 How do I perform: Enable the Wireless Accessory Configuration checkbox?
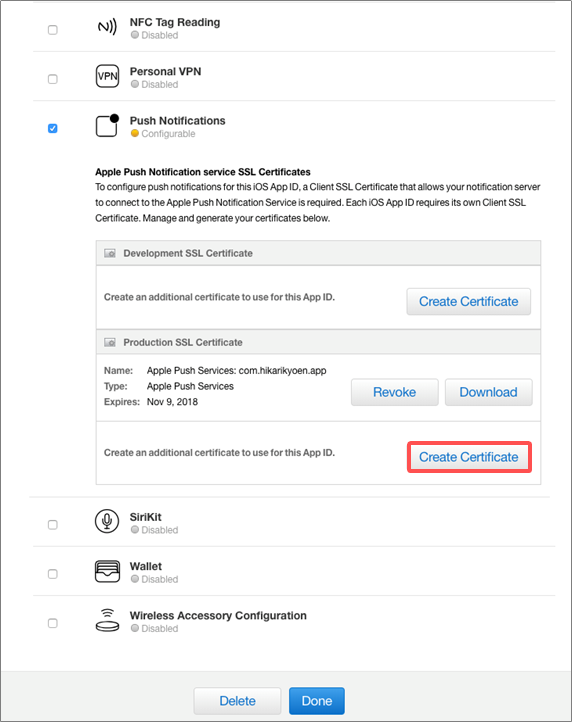coord(53,623)
